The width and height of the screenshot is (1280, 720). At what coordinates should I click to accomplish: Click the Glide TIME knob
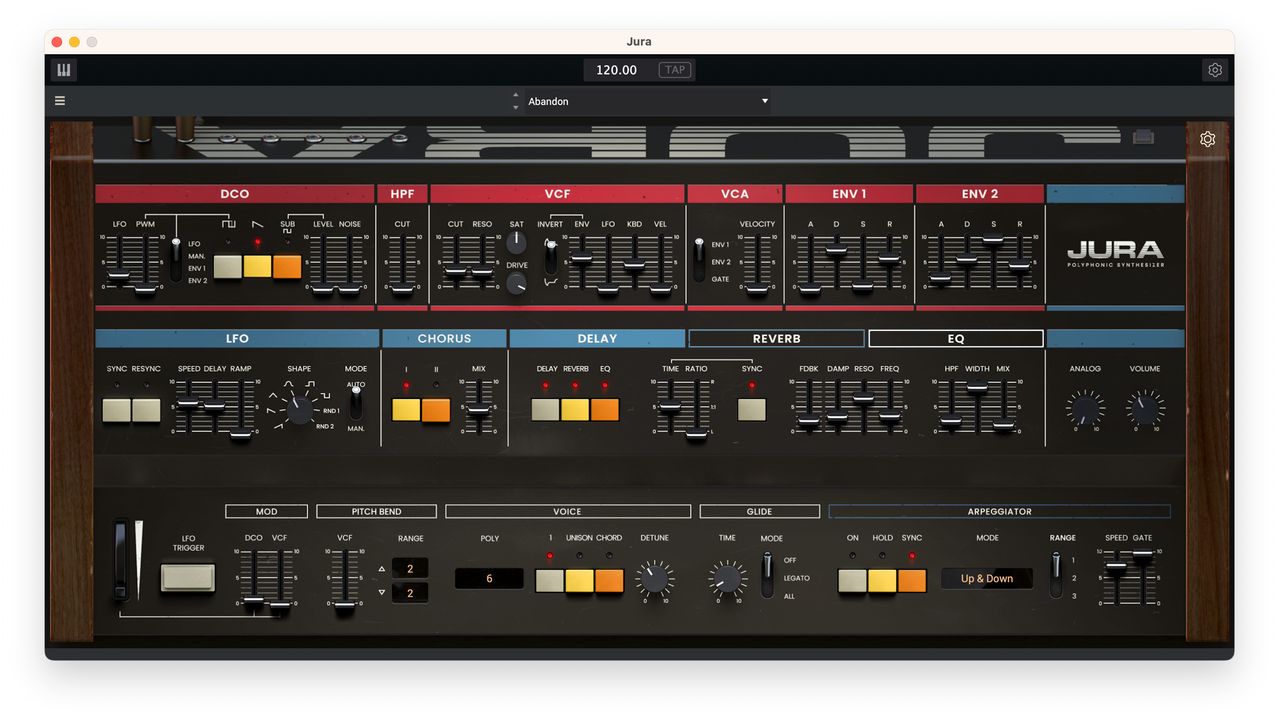point(727,578)
